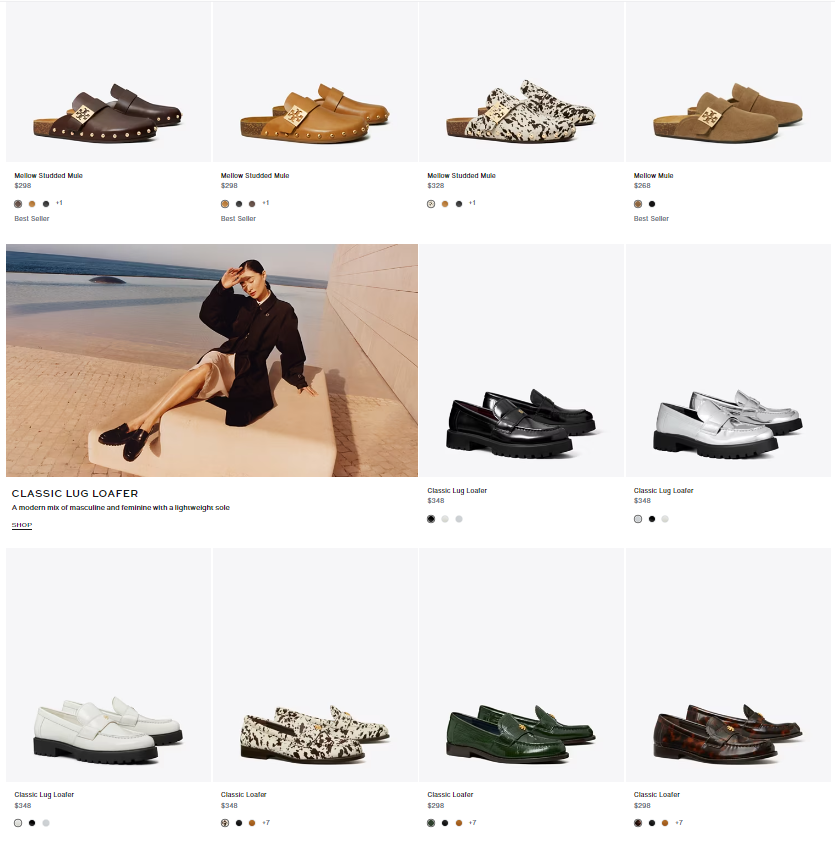This screenshot has width=835, height=845.
Task: Select black swatch on suede Mellow Mule
Action: (x=652, y=204)
